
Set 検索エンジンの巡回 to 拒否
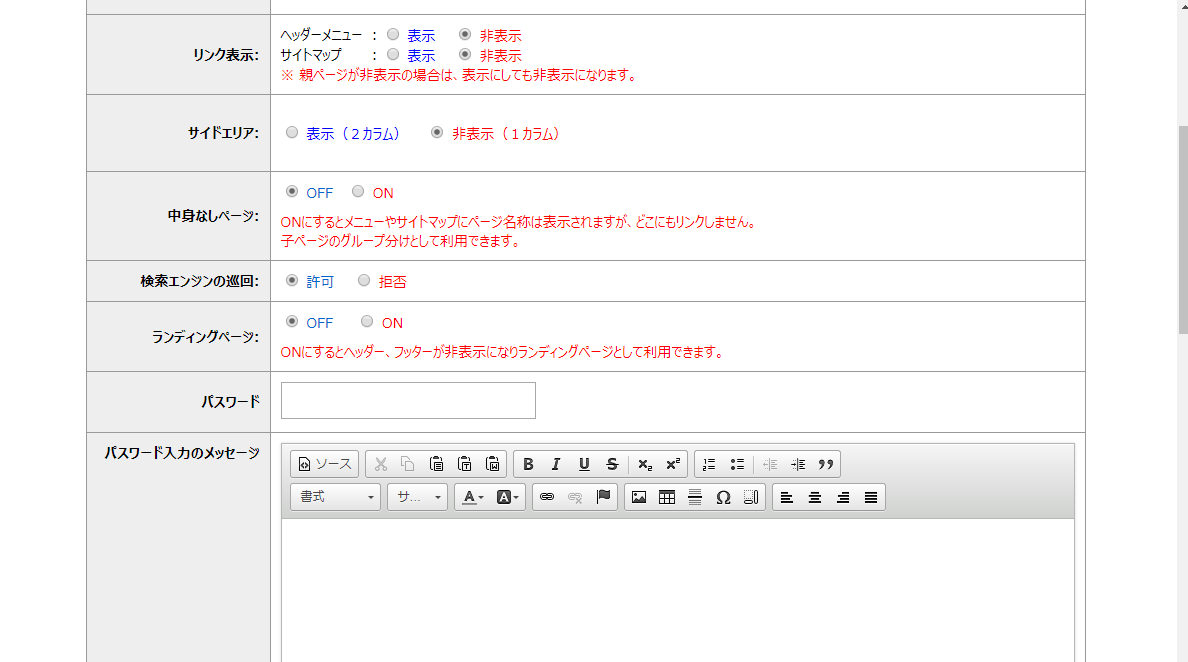[x=364, y=281]
